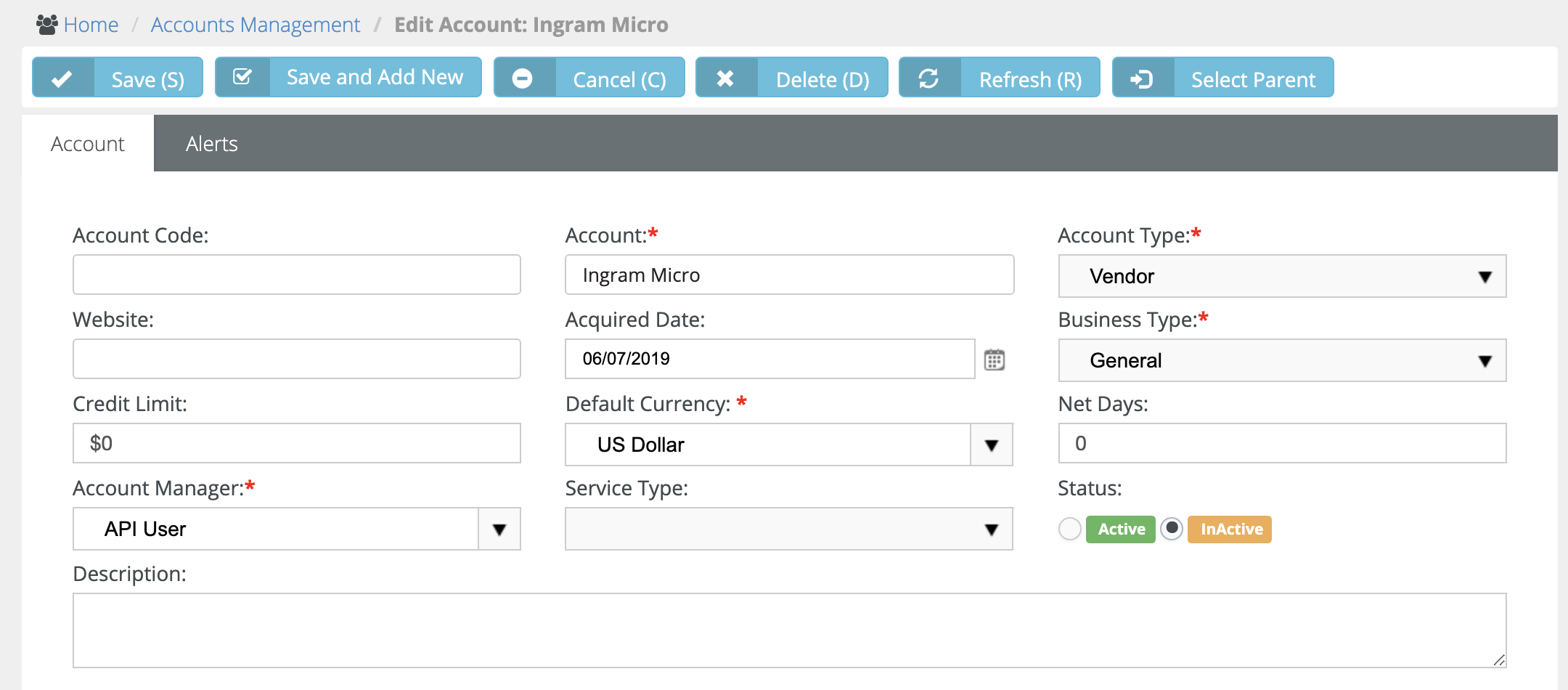Expand the Account Manager dropdown arrow
Viewport: 1568px width, 690px height.
click(x=499, y=529)
